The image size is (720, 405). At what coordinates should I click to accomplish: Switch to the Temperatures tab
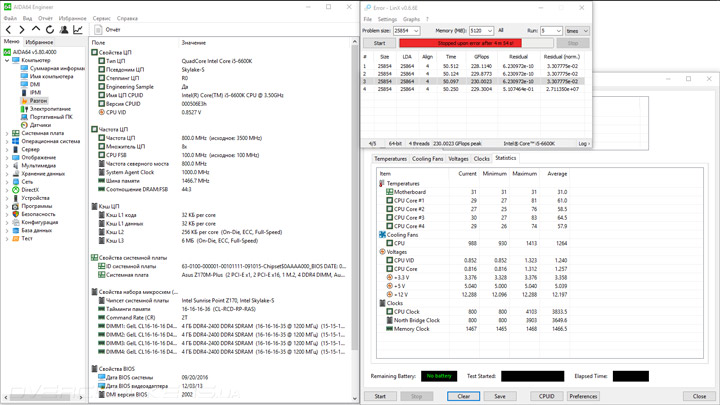pyautogui.click(x=390, y=159)
